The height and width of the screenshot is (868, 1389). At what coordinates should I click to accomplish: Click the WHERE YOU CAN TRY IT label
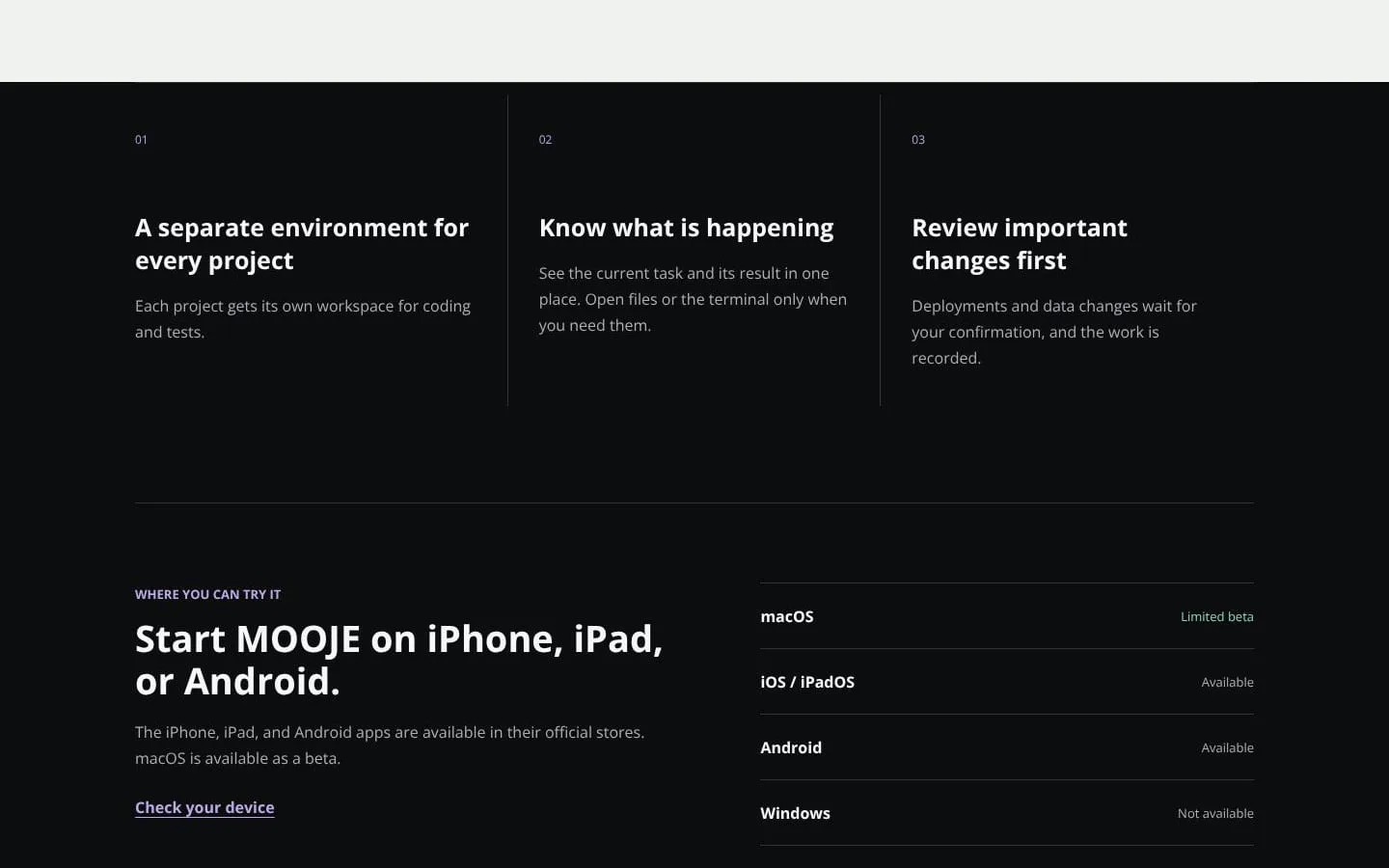(x=207, y=594)
